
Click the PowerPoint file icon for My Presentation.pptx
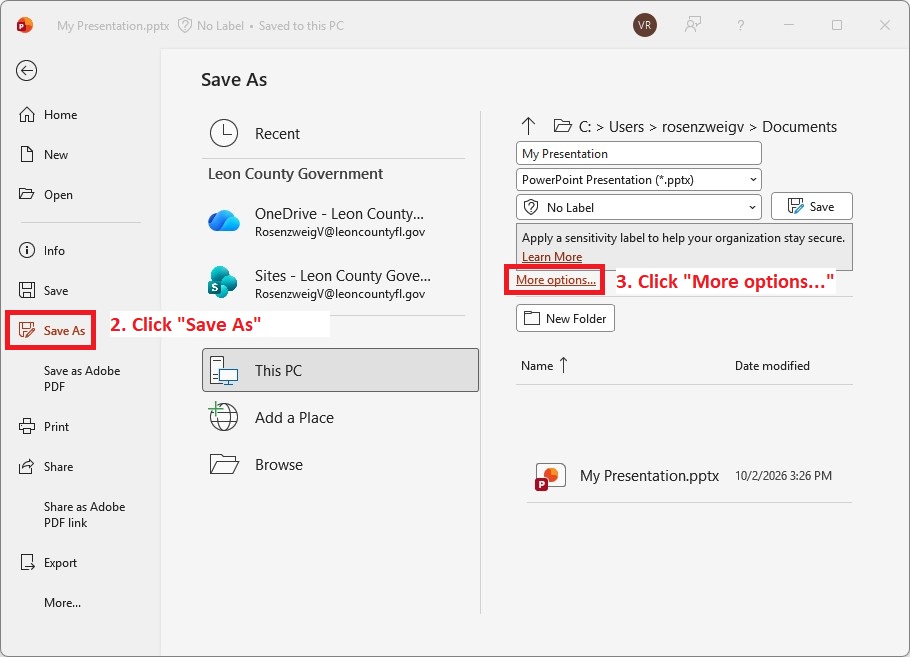(550, 476)
